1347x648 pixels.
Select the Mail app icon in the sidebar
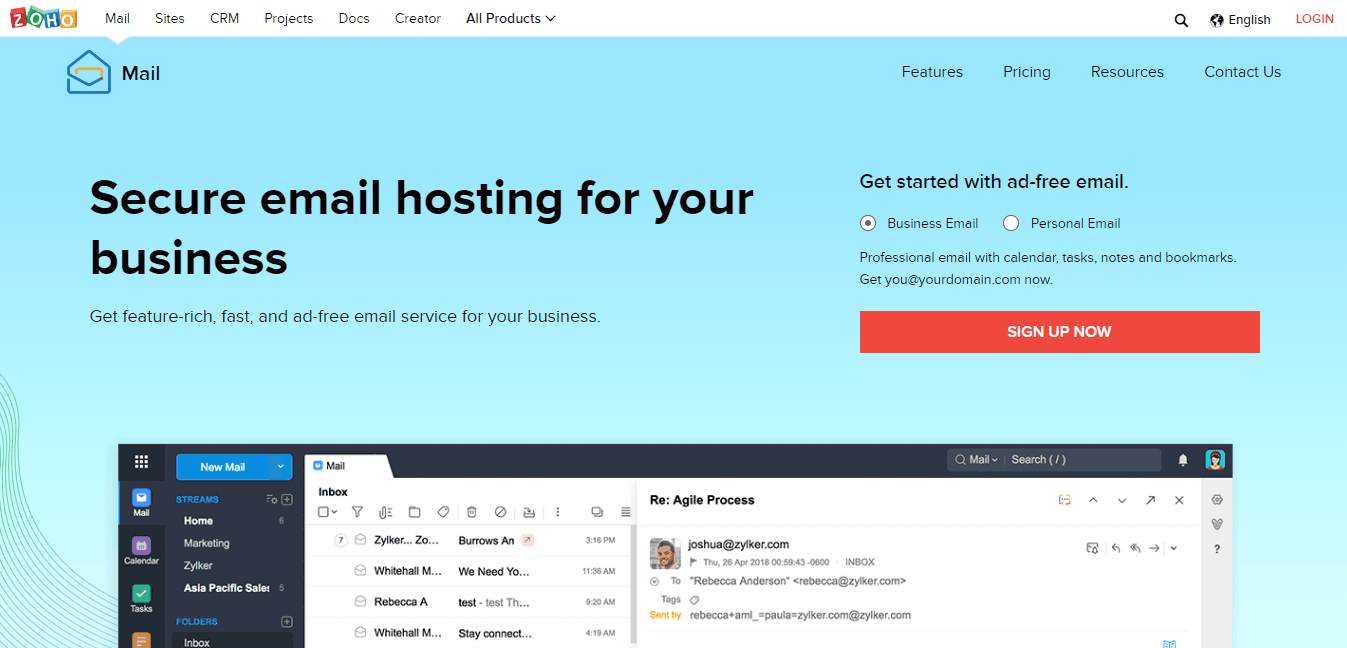(141, 503)
